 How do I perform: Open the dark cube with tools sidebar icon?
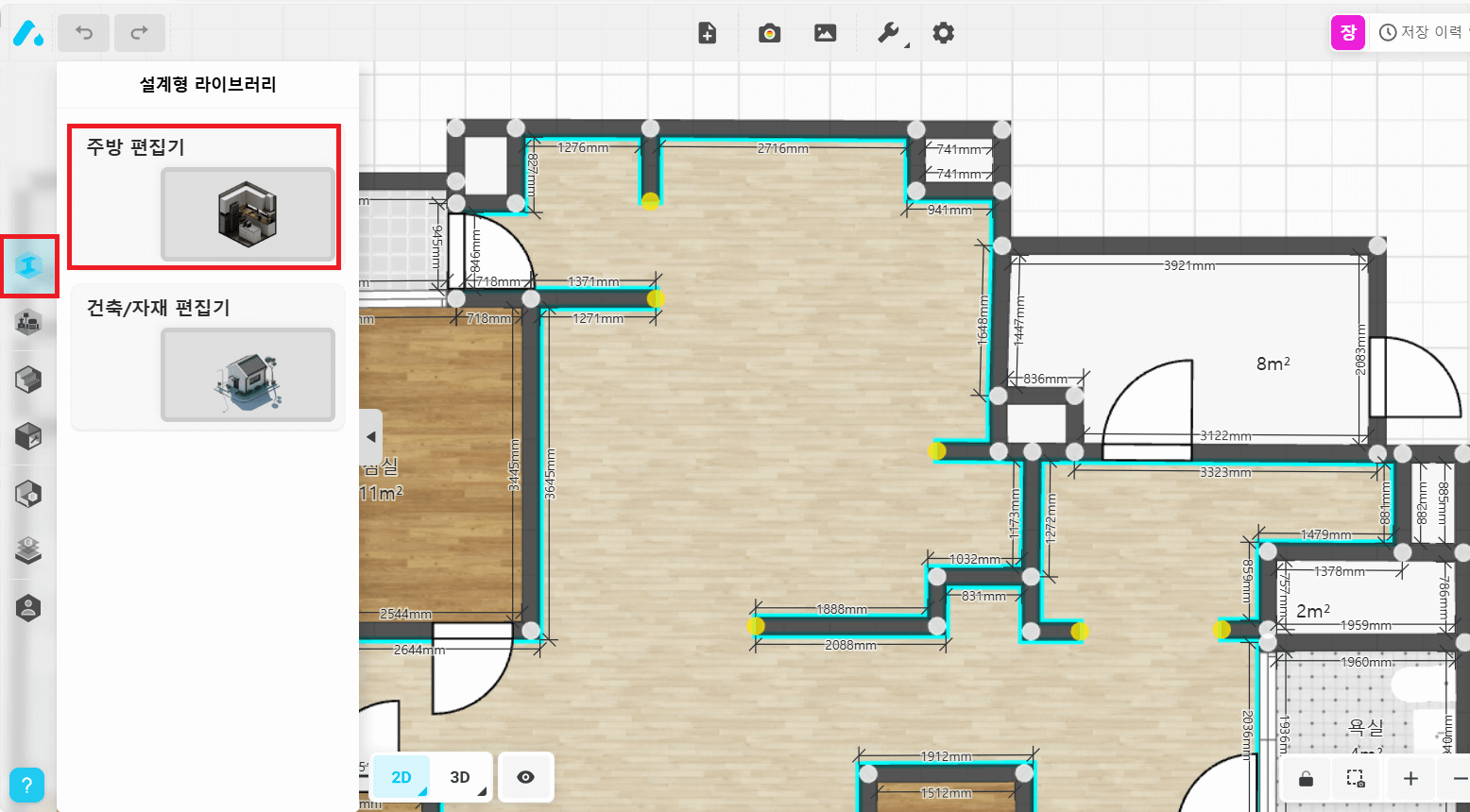[28, 436]
